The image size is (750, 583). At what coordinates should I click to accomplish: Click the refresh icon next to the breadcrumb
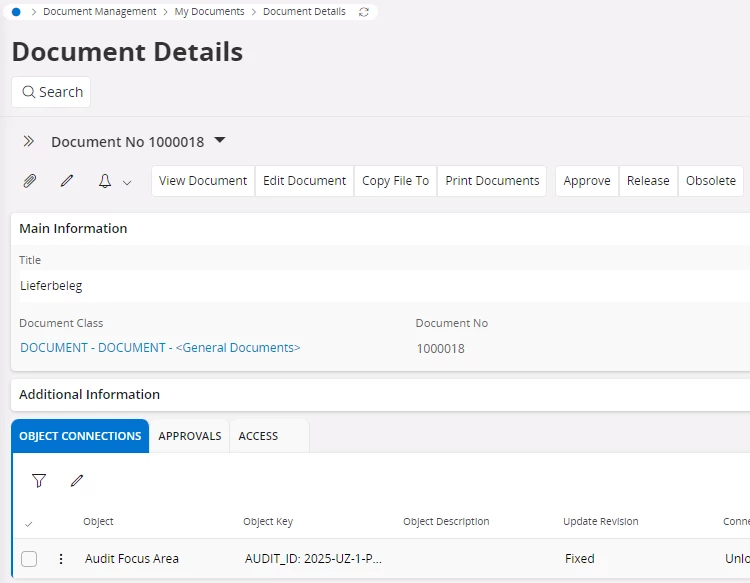[x=363, y=12]
